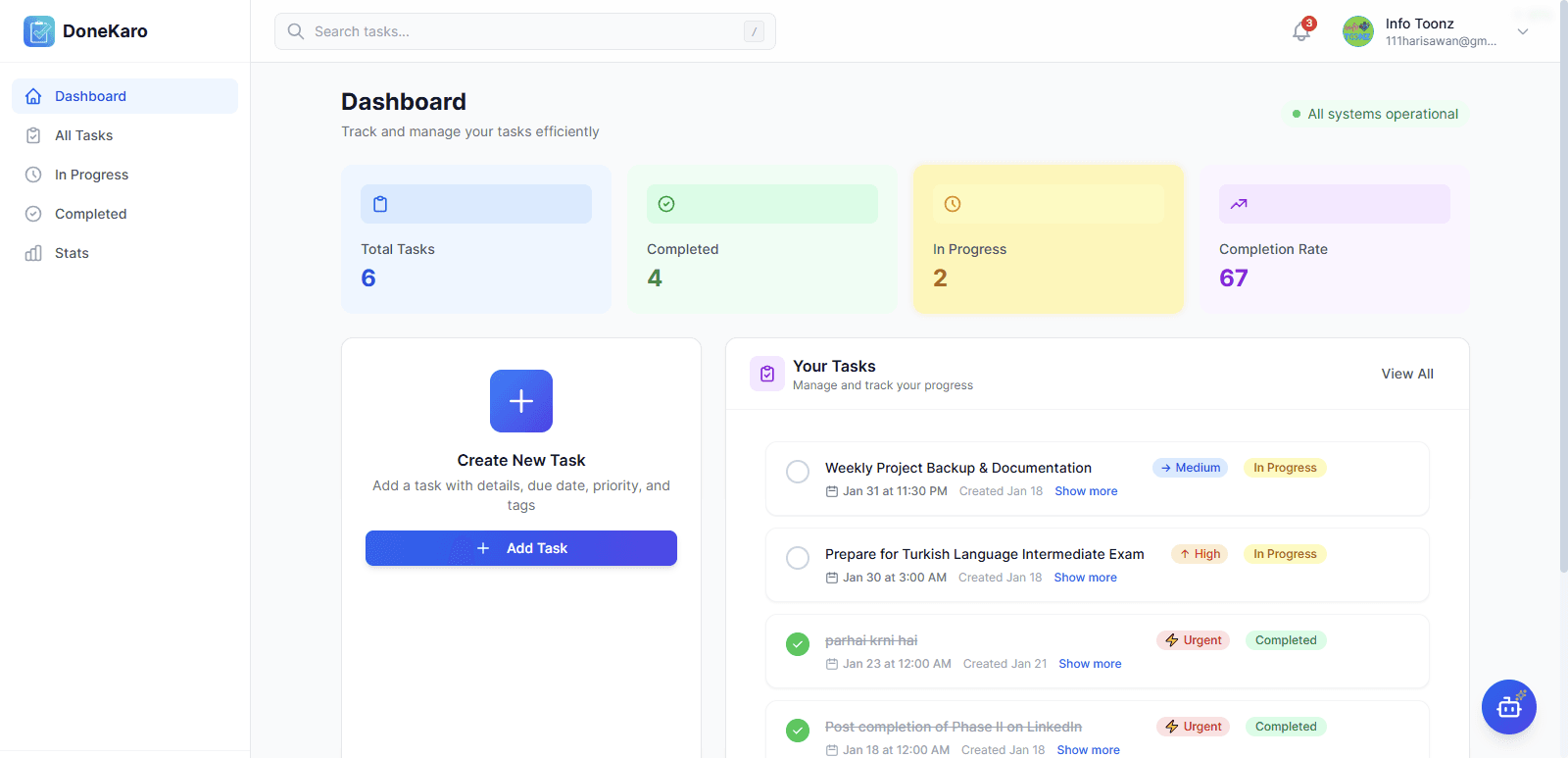Click the Info Toonz user name
Screen dimensions: 1568x758
(1420, 24)
